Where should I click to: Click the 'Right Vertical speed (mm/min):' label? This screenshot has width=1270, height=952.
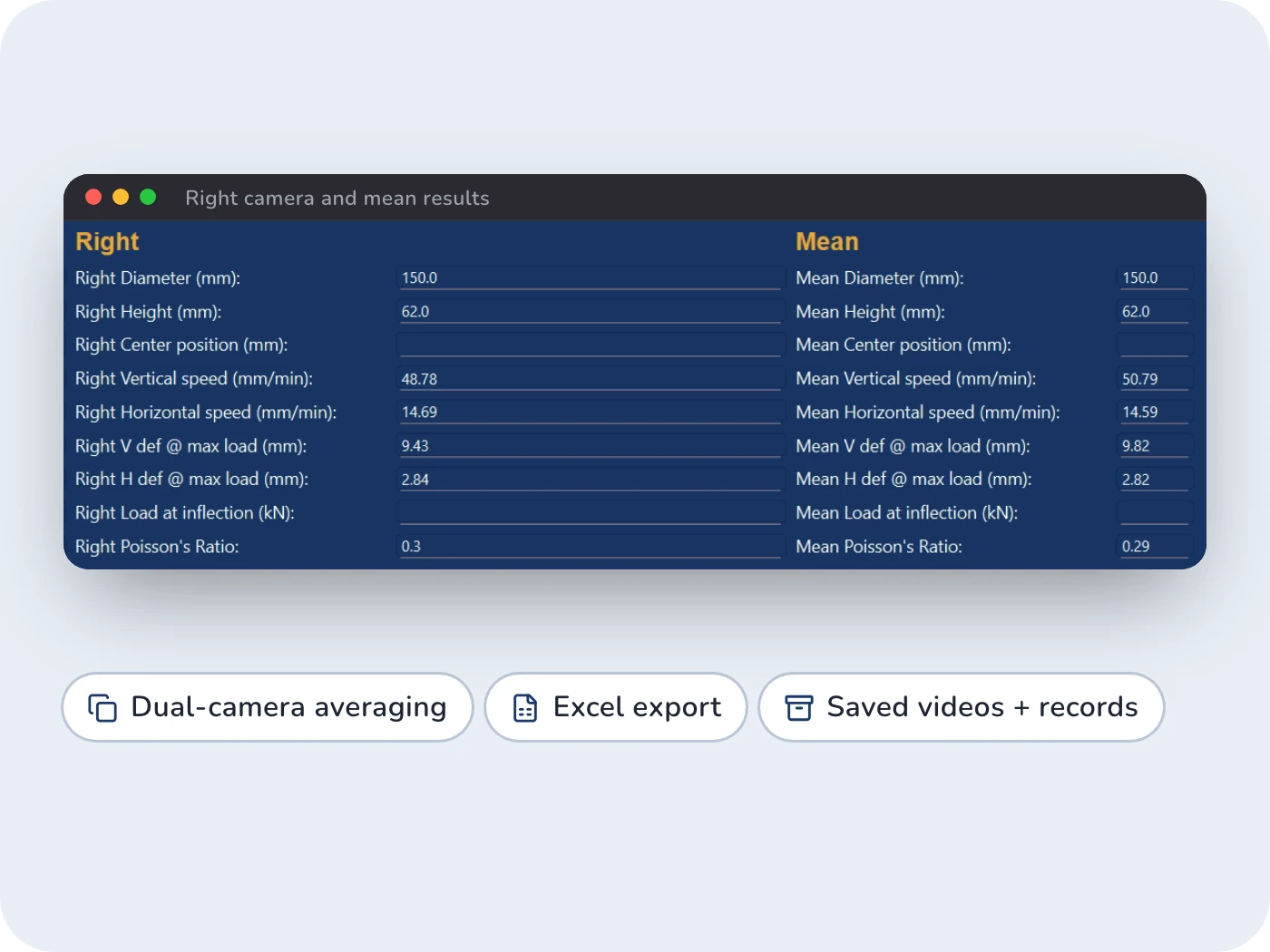(x=194, y=379)
